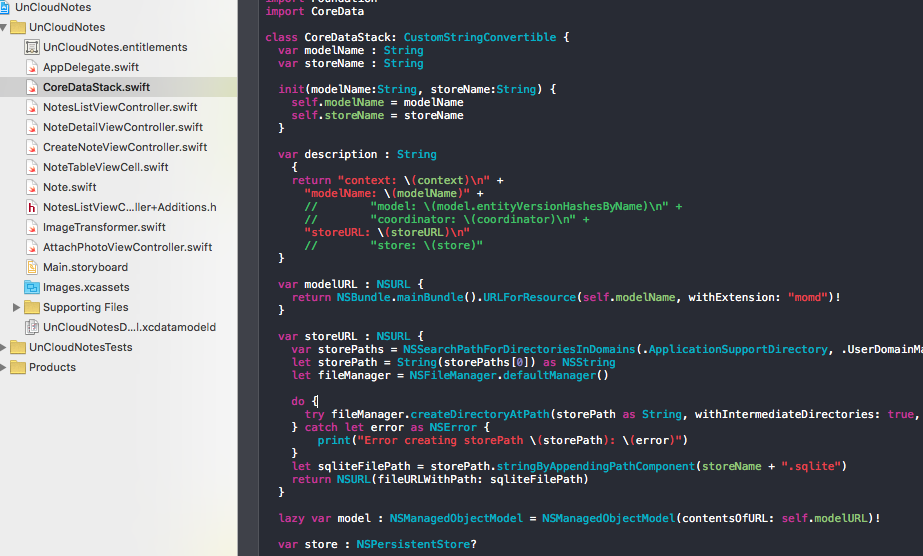Open the Images.xcassets asset catalog icon
Image resolution: width=923 pixels, height=556 pixels.
tap(32, 287)
